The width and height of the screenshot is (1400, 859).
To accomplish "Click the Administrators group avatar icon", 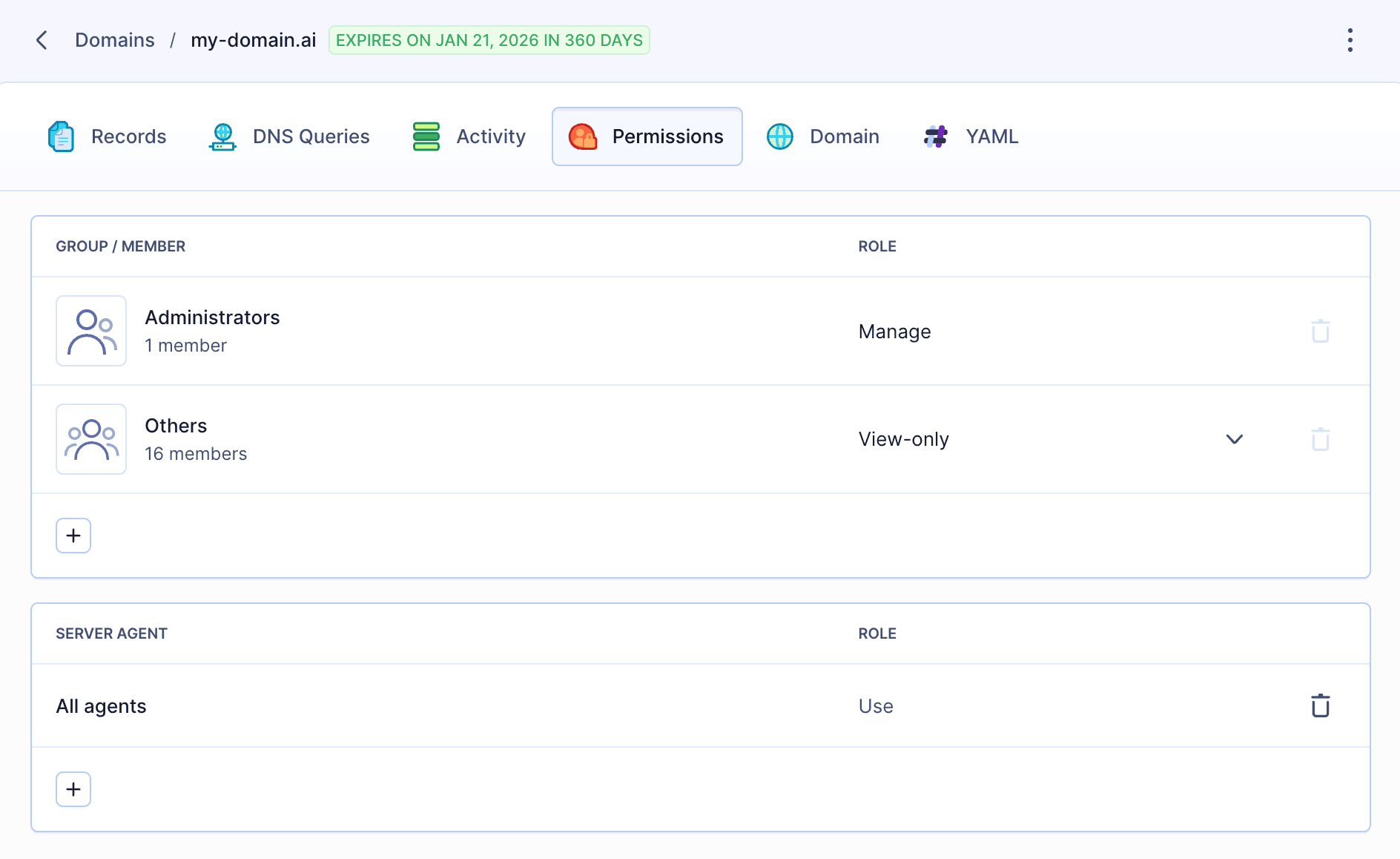I will click(91, 331).
